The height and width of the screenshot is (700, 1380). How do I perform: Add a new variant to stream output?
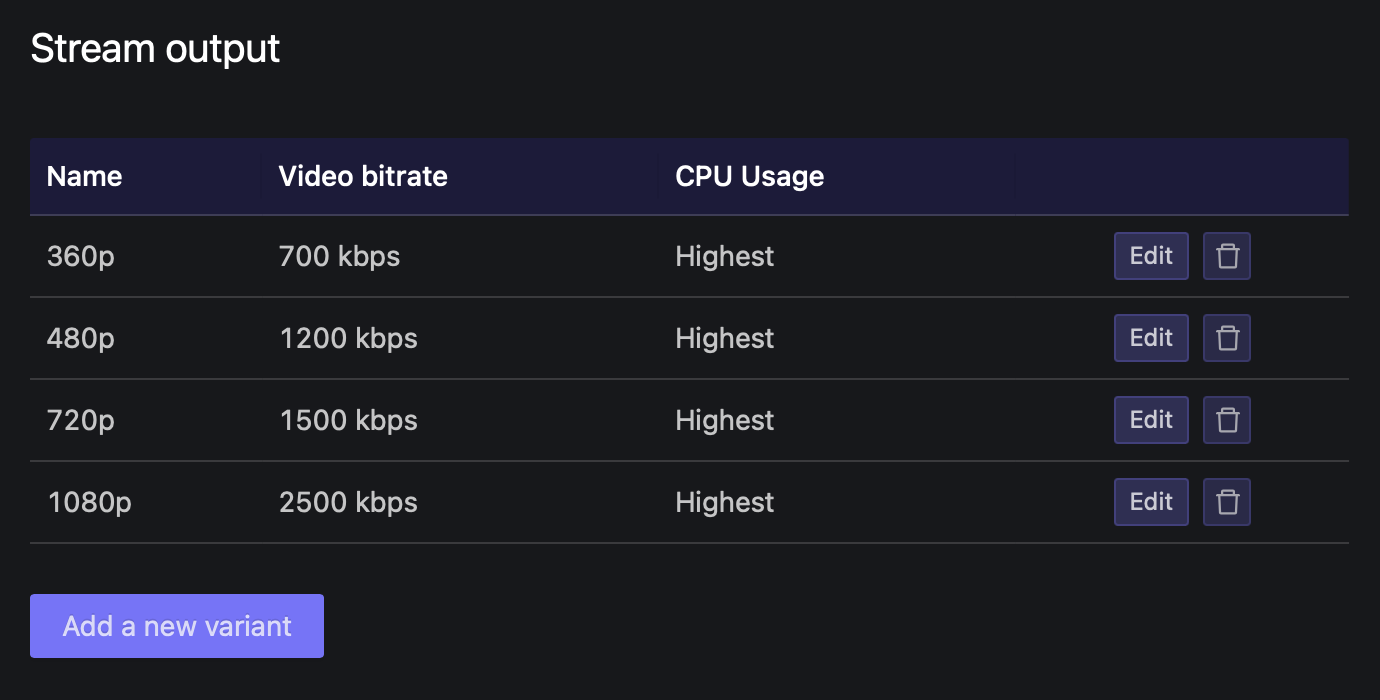click(x=177, y=626)
